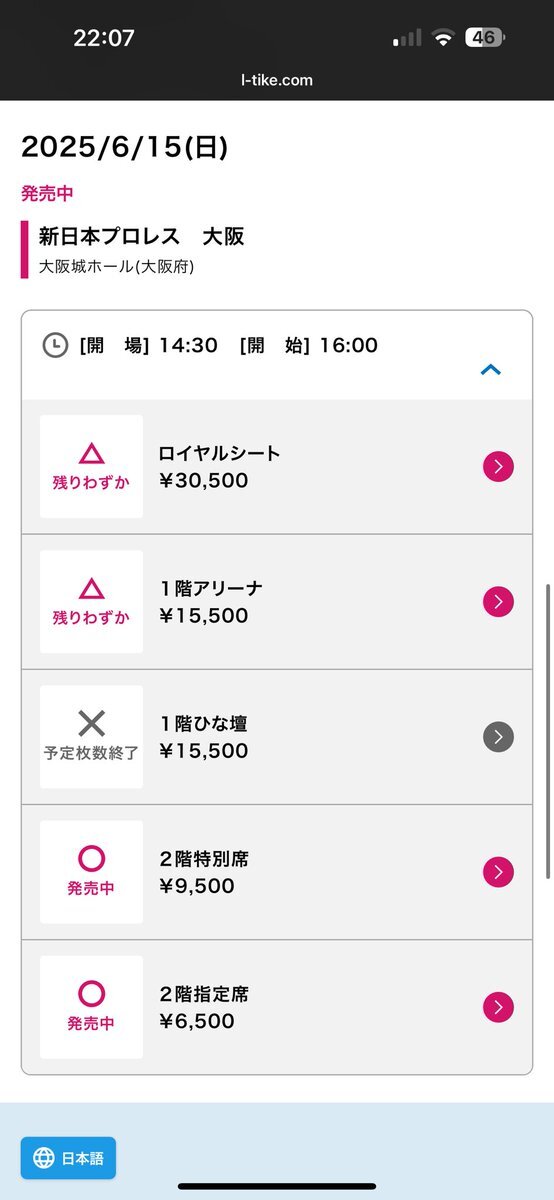Tap the pink arrow for ロイヤルシート

pos(498,466)
